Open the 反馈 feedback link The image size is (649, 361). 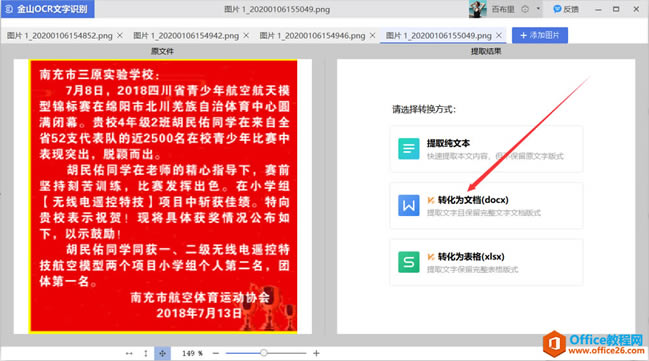(566, 9)
